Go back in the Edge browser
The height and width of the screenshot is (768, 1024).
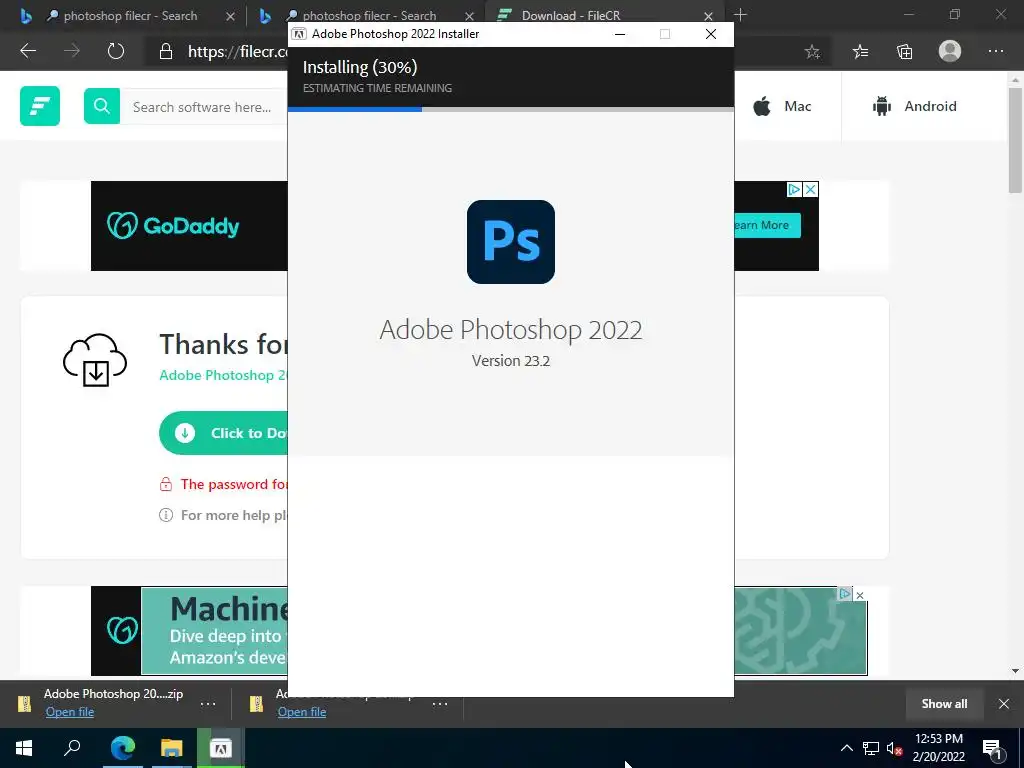[28, 51]
